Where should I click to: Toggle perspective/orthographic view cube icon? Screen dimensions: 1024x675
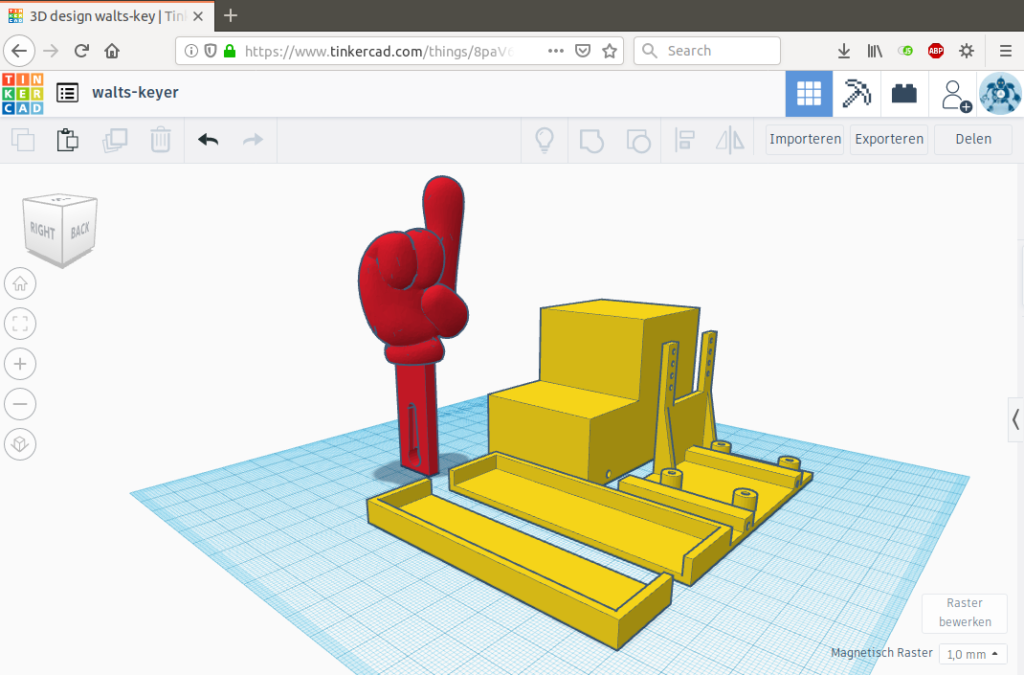tap(20, 443)
